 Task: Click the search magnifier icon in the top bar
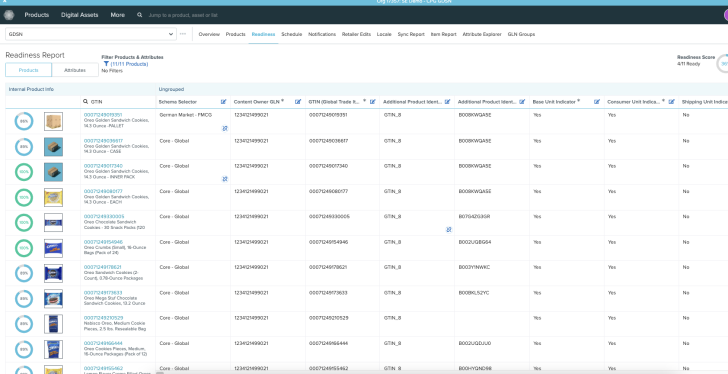139,15
